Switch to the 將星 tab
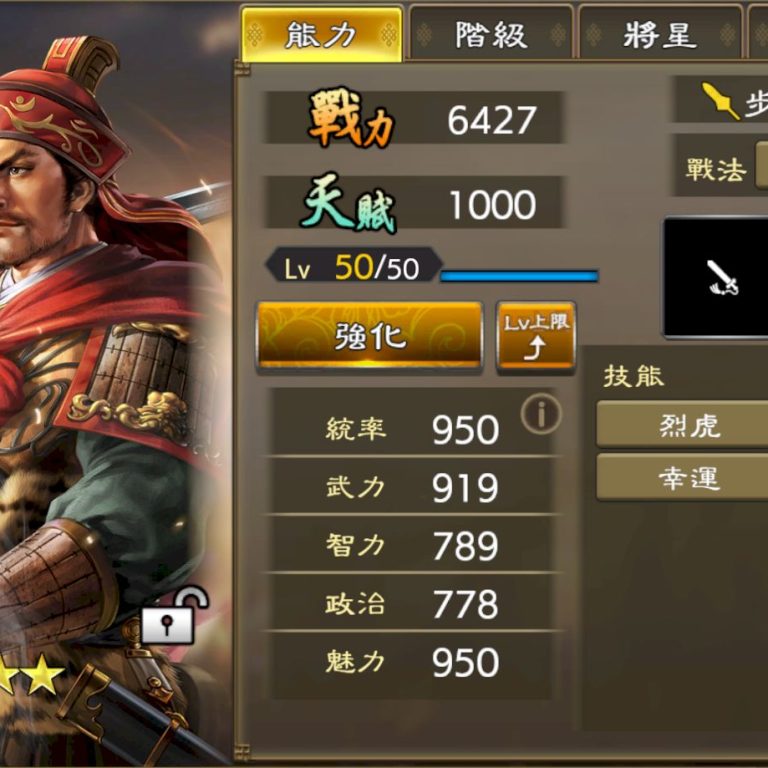This screenshot has height=768, width=768. (x=660, y=34)
